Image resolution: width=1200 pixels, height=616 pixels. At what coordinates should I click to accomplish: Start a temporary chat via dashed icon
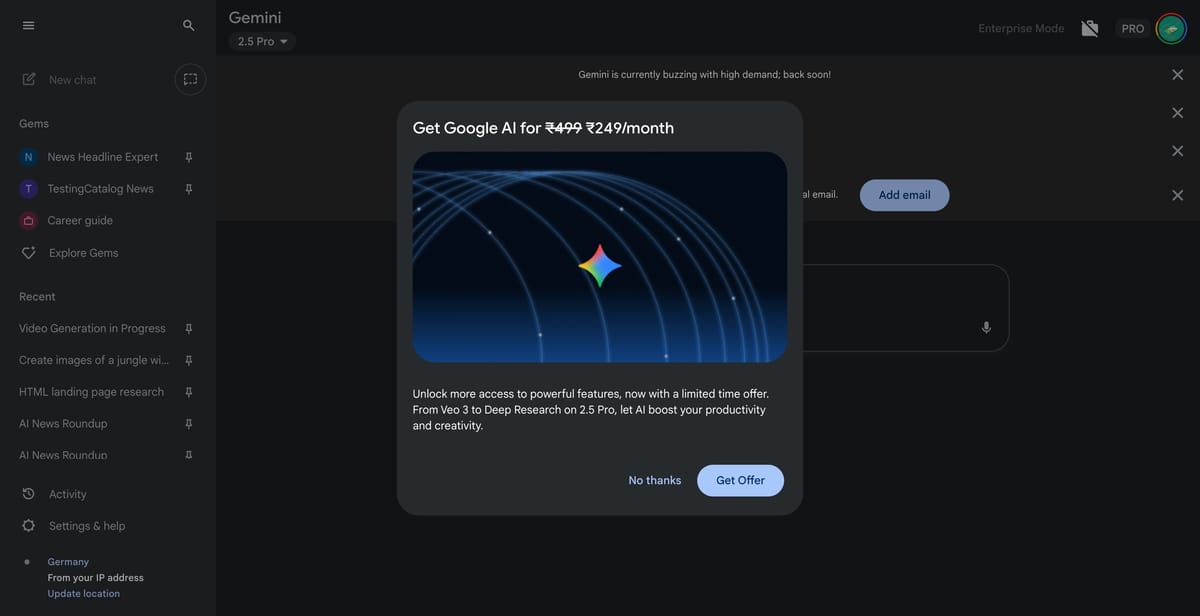point(190,79)
